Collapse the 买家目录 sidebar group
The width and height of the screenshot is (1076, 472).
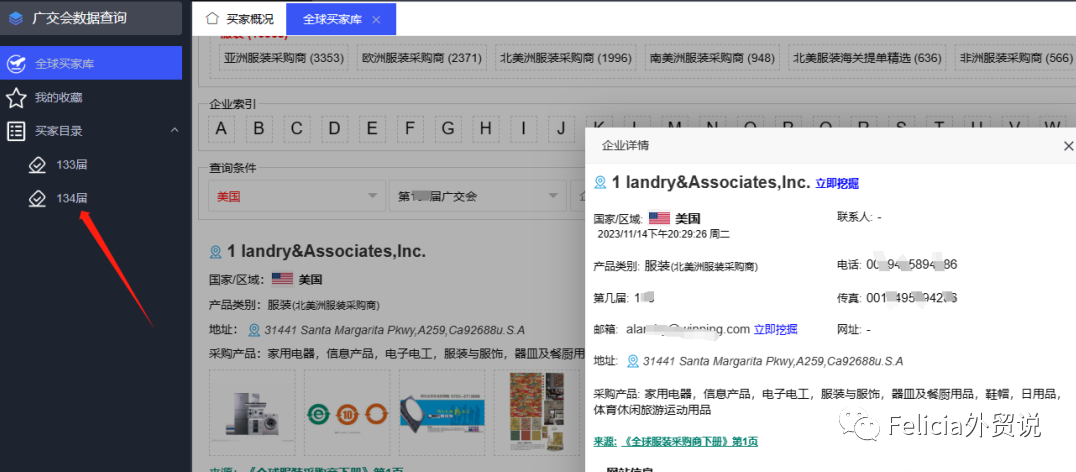tap(174, 130)
